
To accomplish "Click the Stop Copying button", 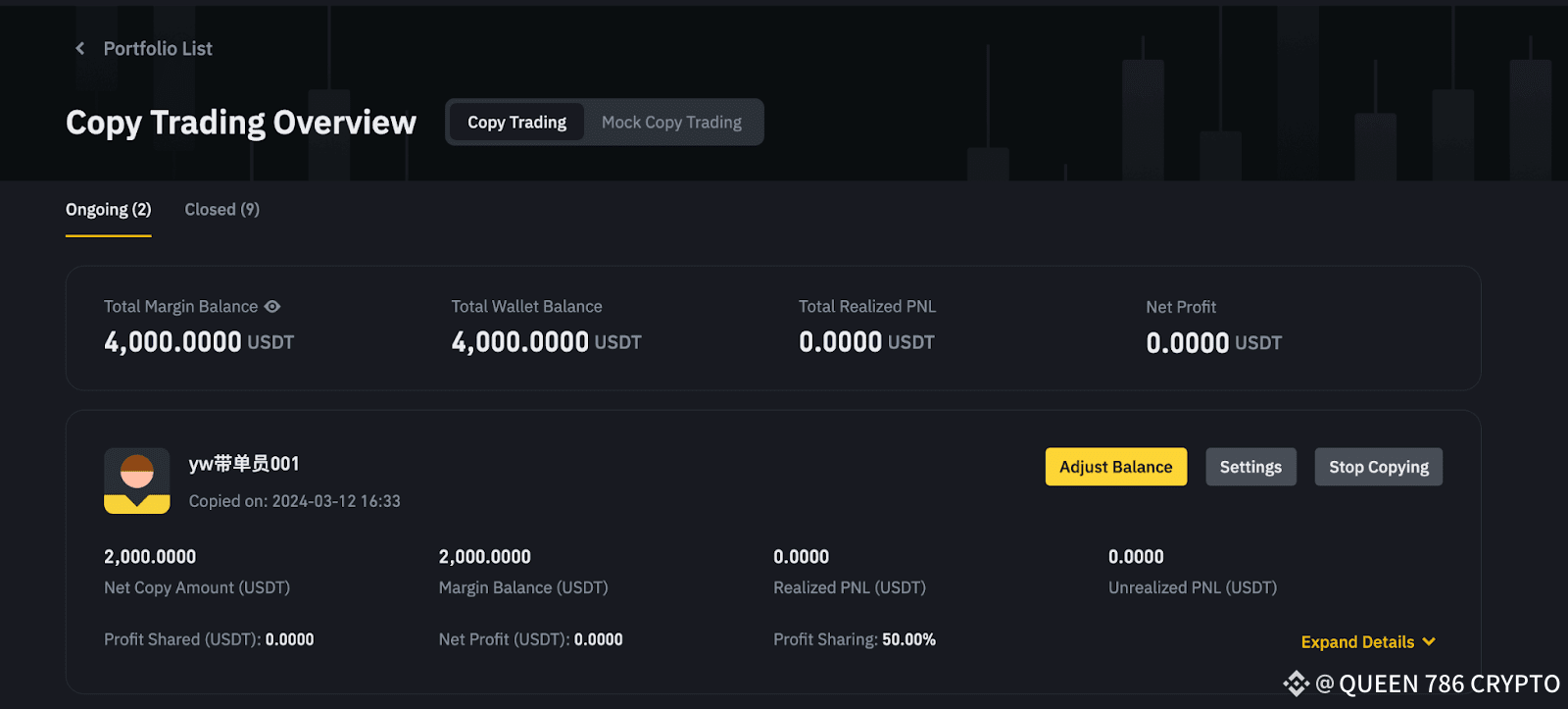I will point(1378,467).
